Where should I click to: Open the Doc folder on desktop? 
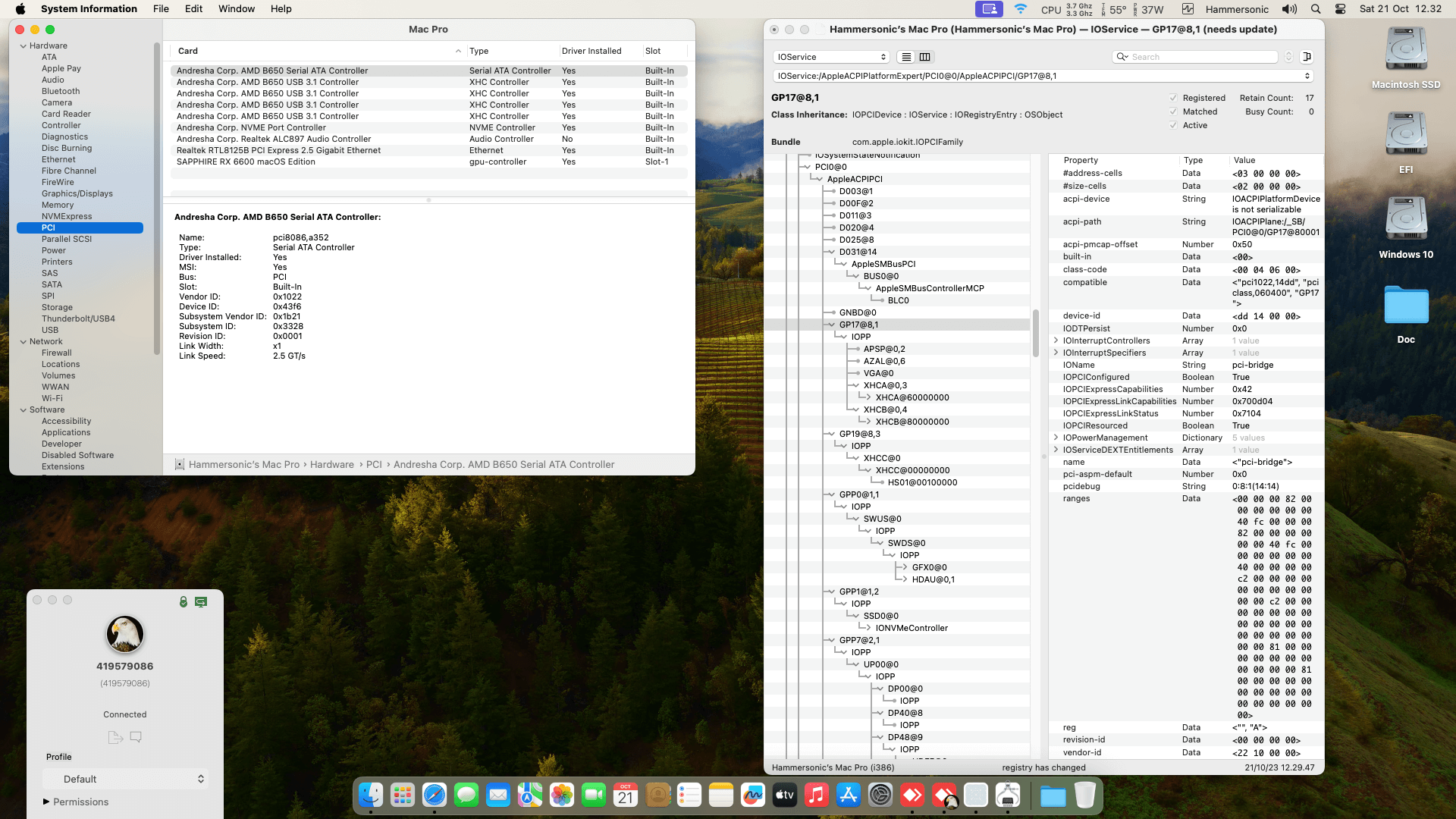tap(1406, 306)
